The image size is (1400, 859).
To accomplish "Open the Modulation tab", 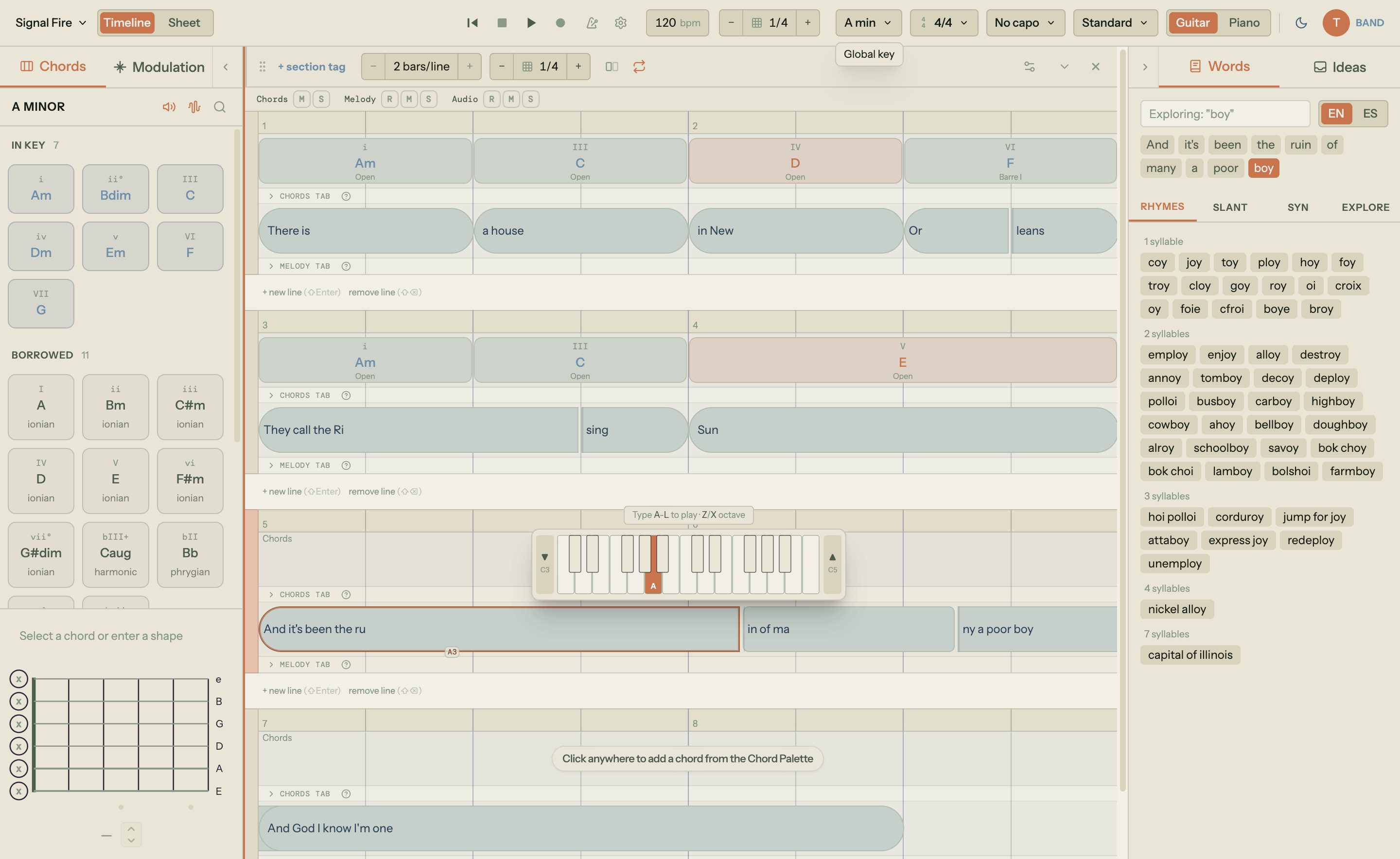I will [159, 67].
